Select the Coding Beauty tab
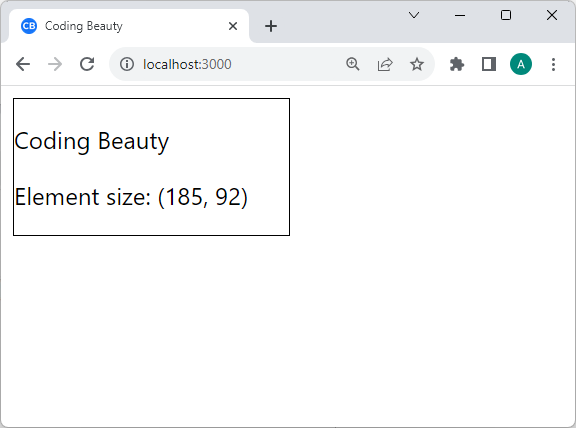 pyautogui.click(x=129, y=26)
